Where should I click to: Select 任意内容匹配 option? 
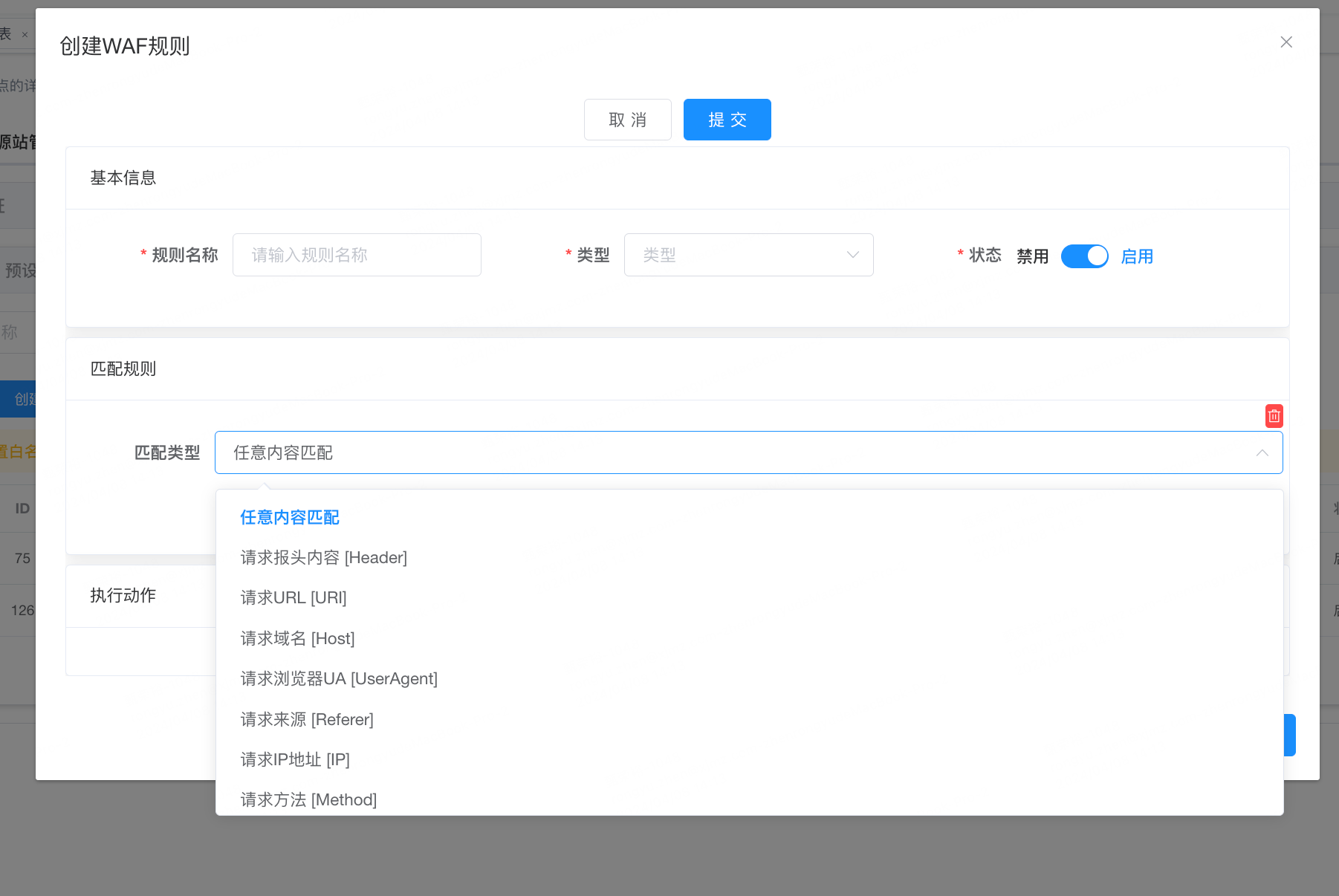(x=290, y=517)
